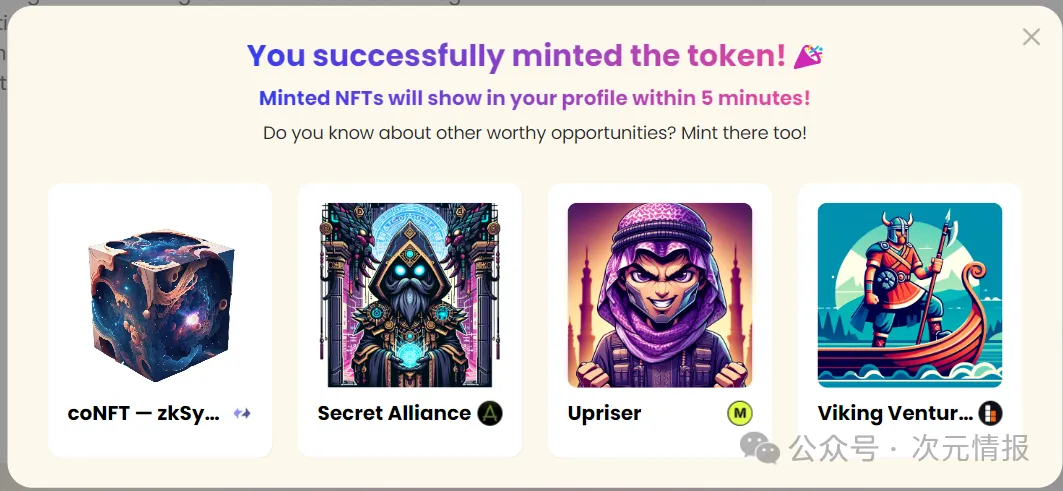
Task: Open the Viking Venture longboat artwork
Action: 909,295
